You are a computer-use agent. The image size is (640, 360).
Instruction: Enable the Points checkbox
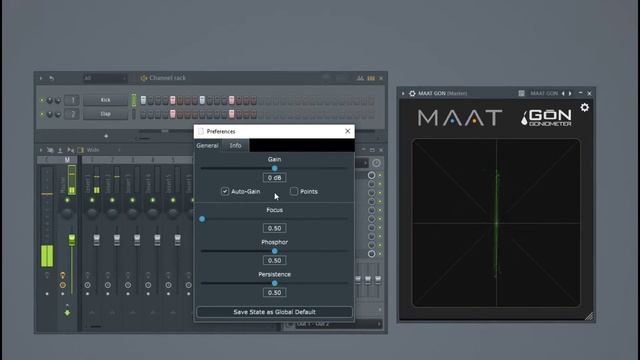[294, 191]
